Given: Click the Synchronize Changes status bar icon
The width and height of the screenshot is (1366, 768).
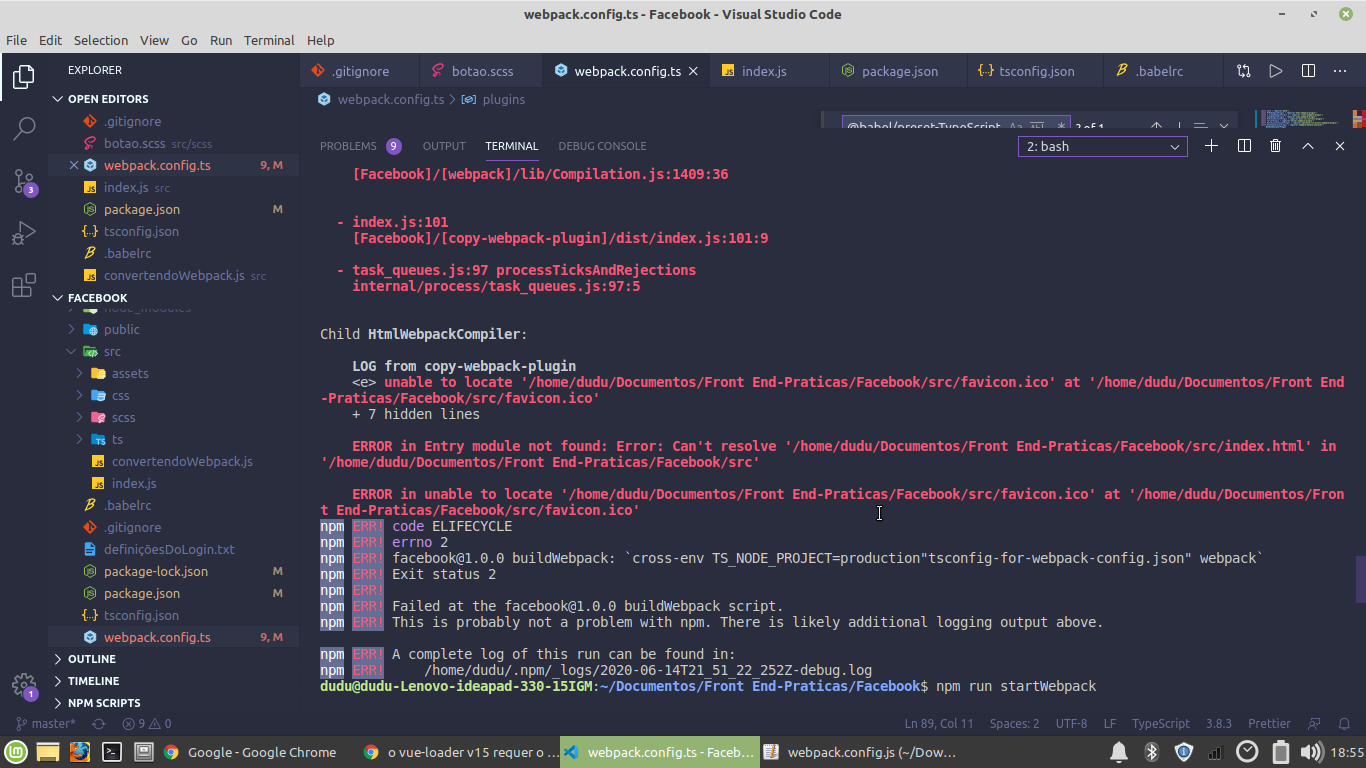Looking at the screenshot, I should [99, 723].
